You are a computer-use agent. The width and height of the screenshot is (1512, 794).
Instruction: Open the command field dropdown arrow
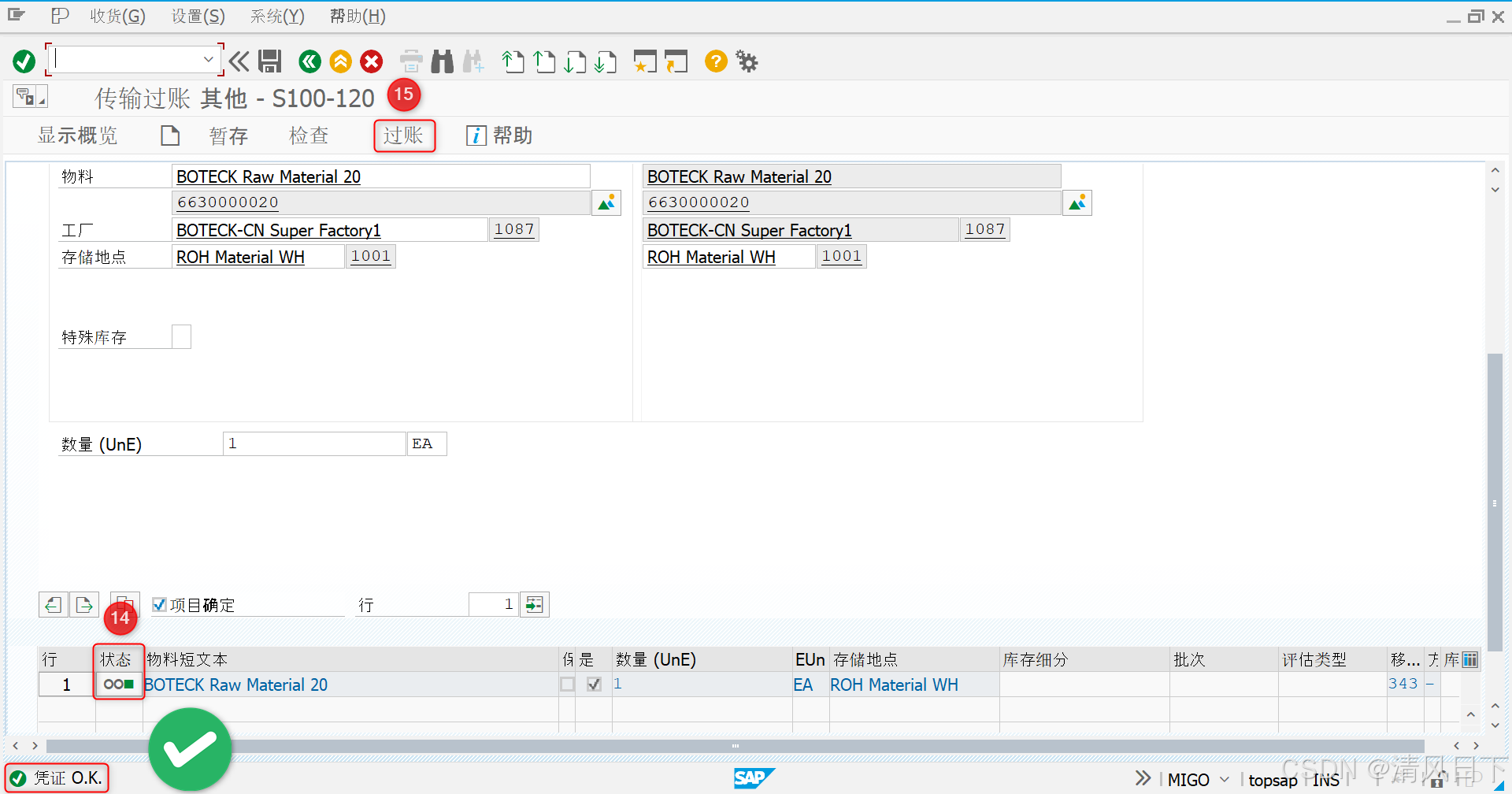(x=208, y=59)
